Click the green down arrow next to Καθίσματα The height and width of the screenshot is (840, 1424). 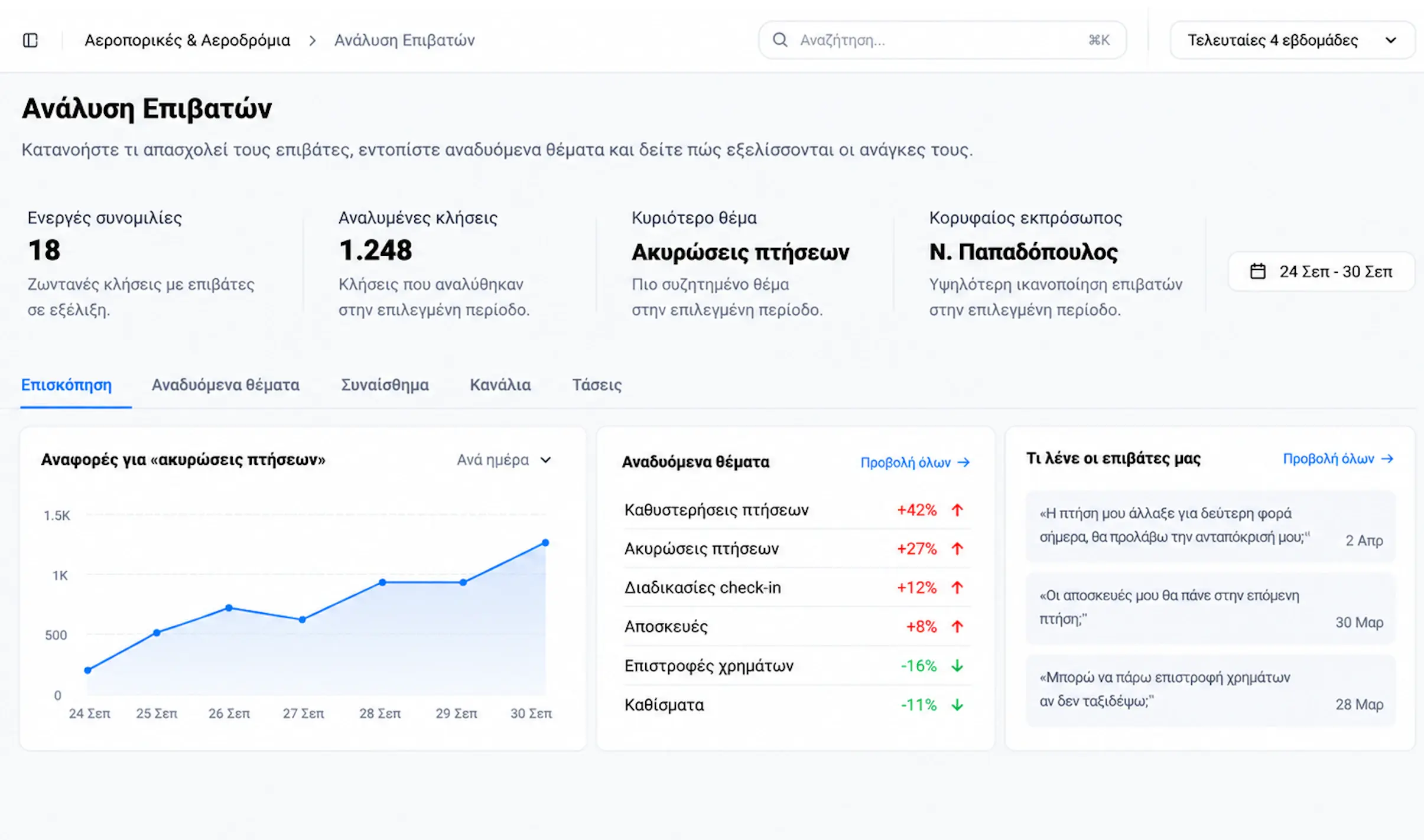(957, 705)
